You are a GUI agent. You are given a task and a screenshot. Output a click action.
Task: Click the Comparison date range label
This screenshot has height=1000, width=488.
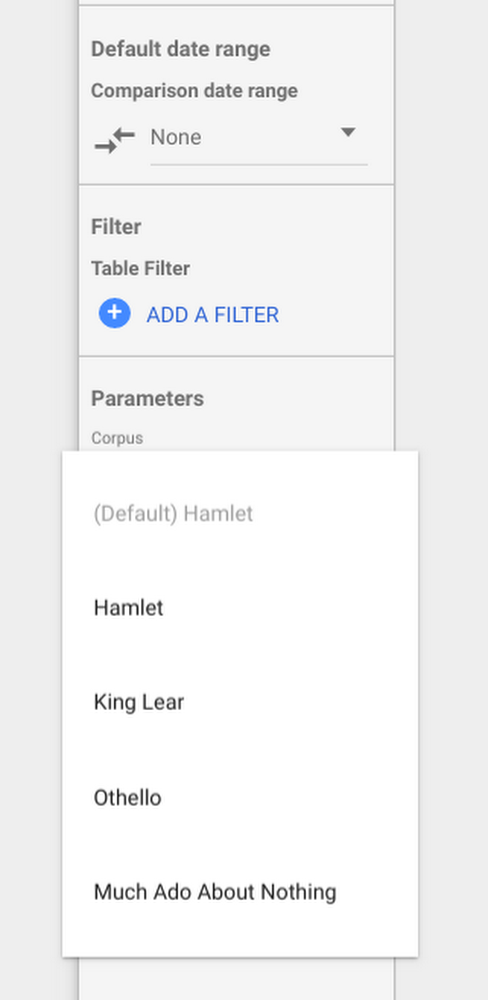(195, 91)
